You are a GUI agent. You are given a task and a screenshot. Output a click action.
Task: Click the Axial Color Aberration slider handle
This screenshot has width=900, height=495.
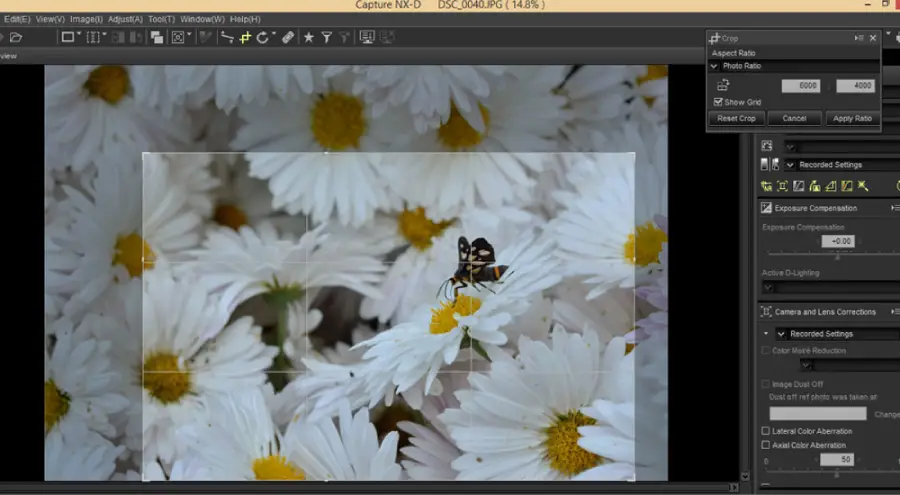point(837,474)
